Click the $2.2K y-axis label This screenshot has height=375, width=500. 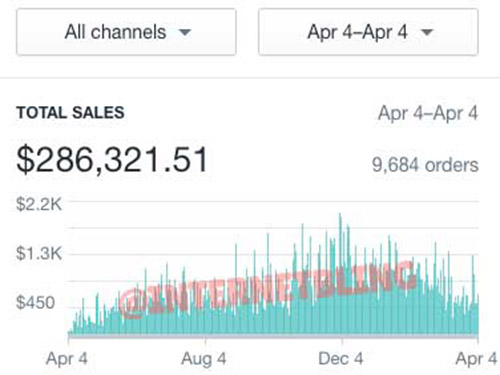coord(39,204)
